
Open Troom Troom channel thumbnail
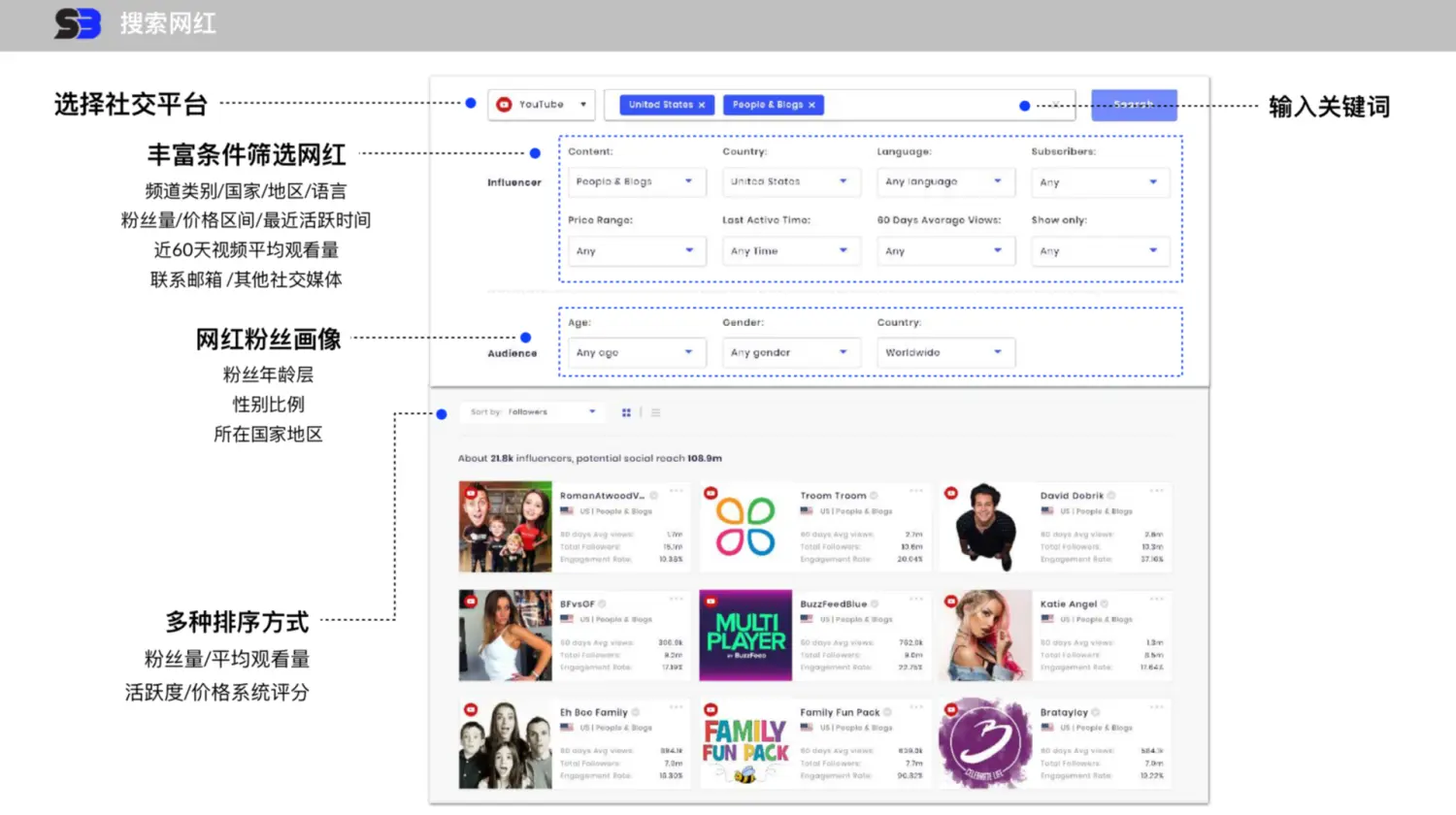745,527
